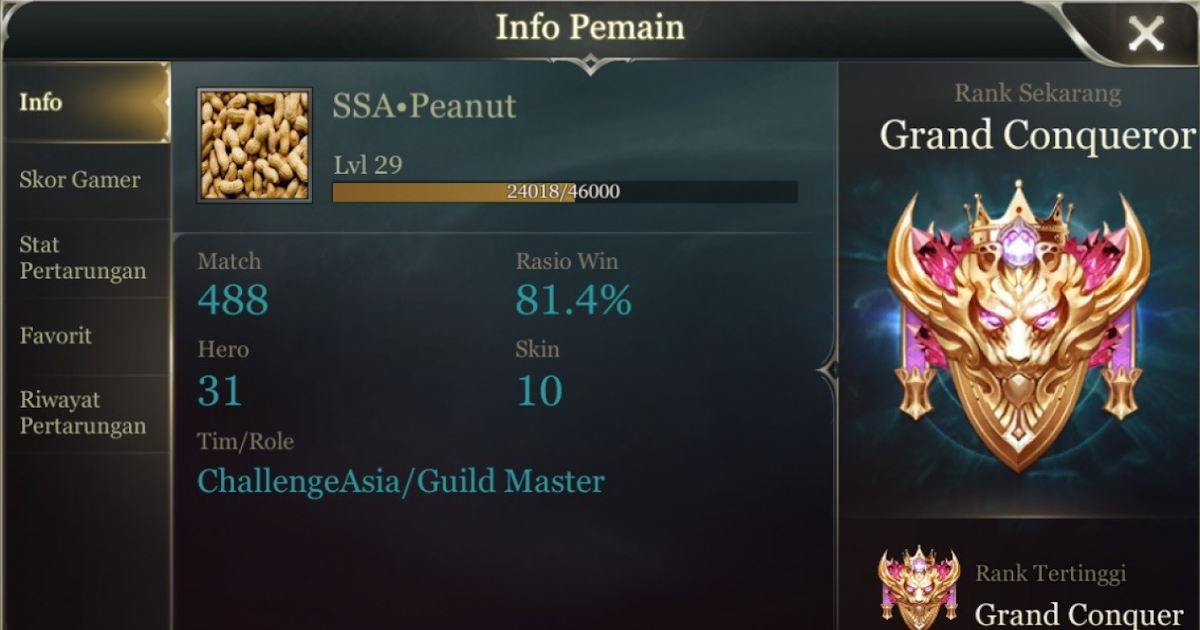The height and width of the screenshot is (630, 1200).
Task: Click the diamond divider handle beside rank panel
Action: click(x=830, y=372)
